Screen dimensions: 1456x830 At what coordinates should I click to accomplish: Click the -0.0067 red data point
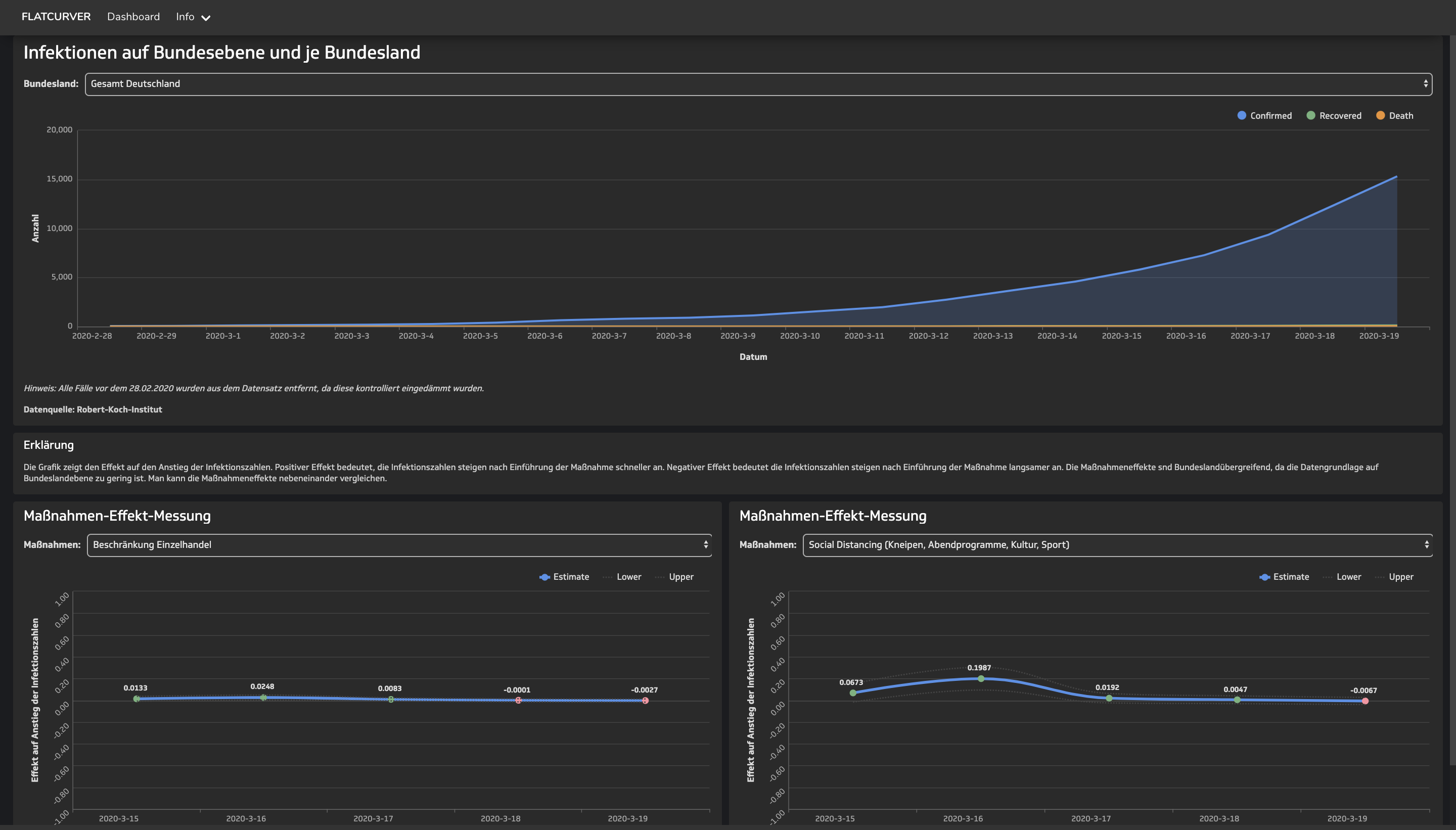click(x=1365, y=701)
